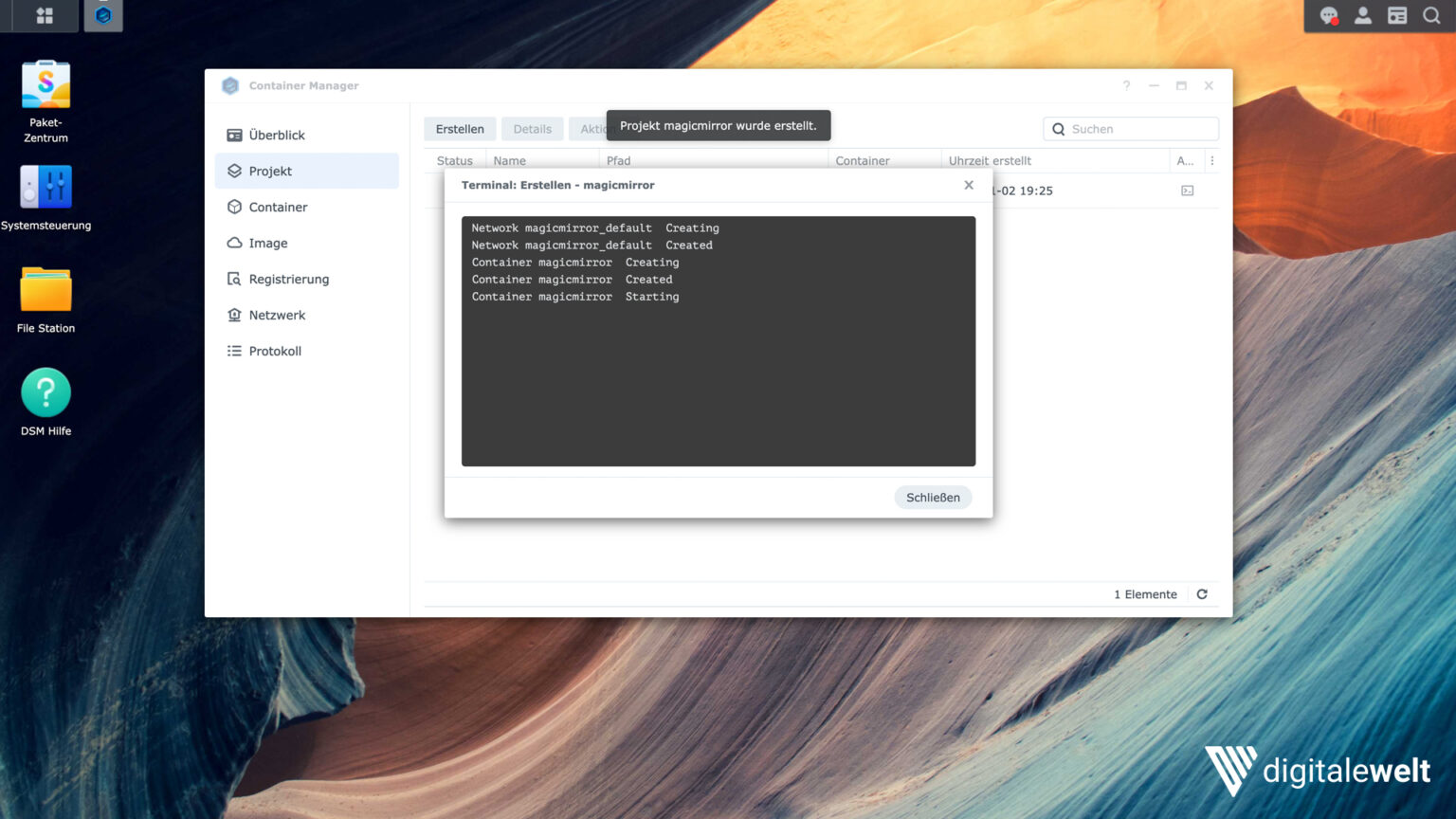The image size is (1456, 819).
Task: Select the Image section in Container Manager
Action: pos(268,243)
